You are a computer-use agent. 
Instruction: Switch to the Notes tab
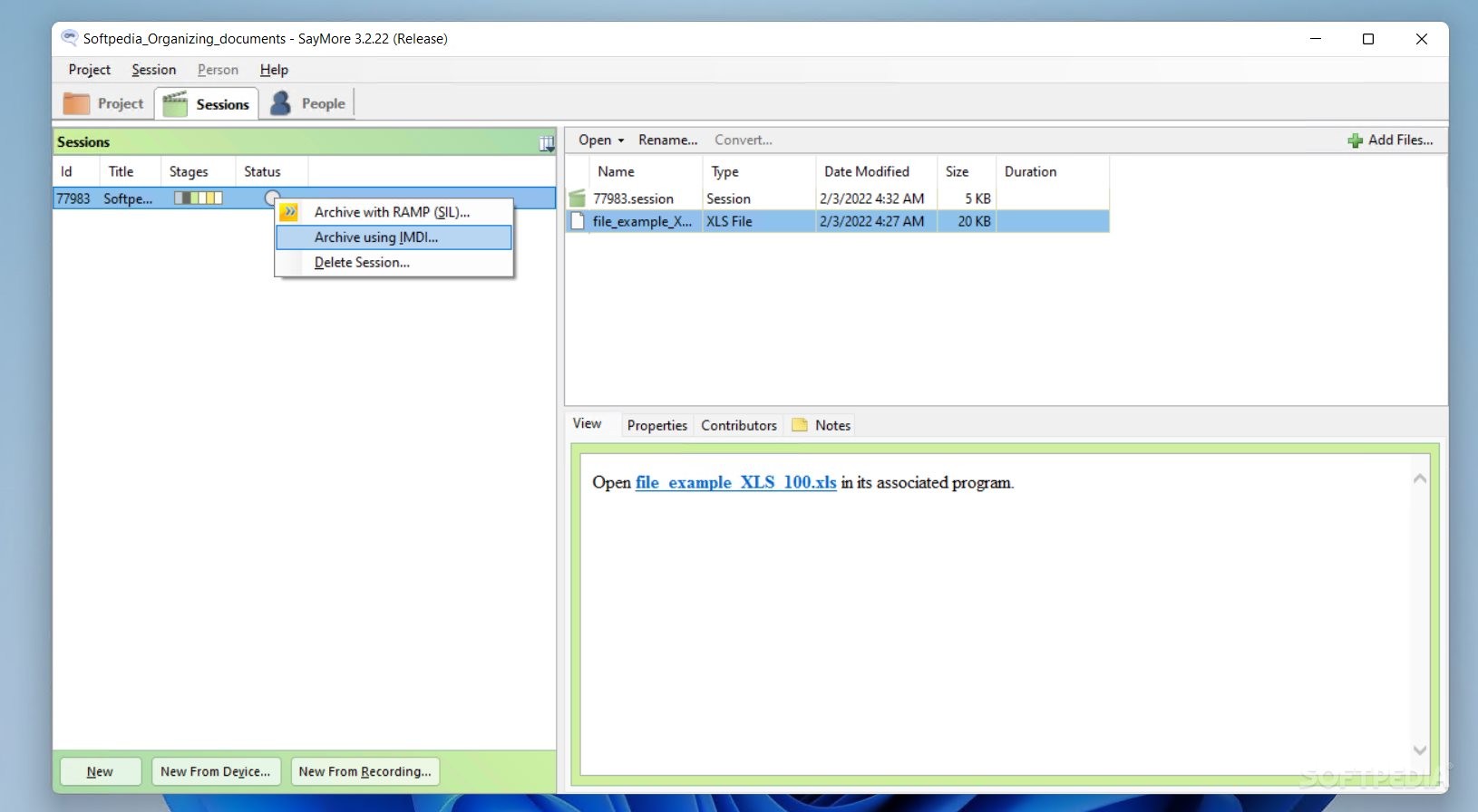point(822,425)
